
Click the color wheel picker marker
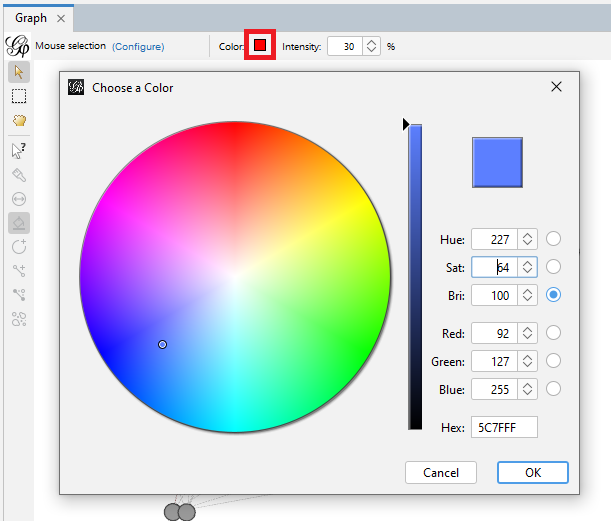(162, 344)
